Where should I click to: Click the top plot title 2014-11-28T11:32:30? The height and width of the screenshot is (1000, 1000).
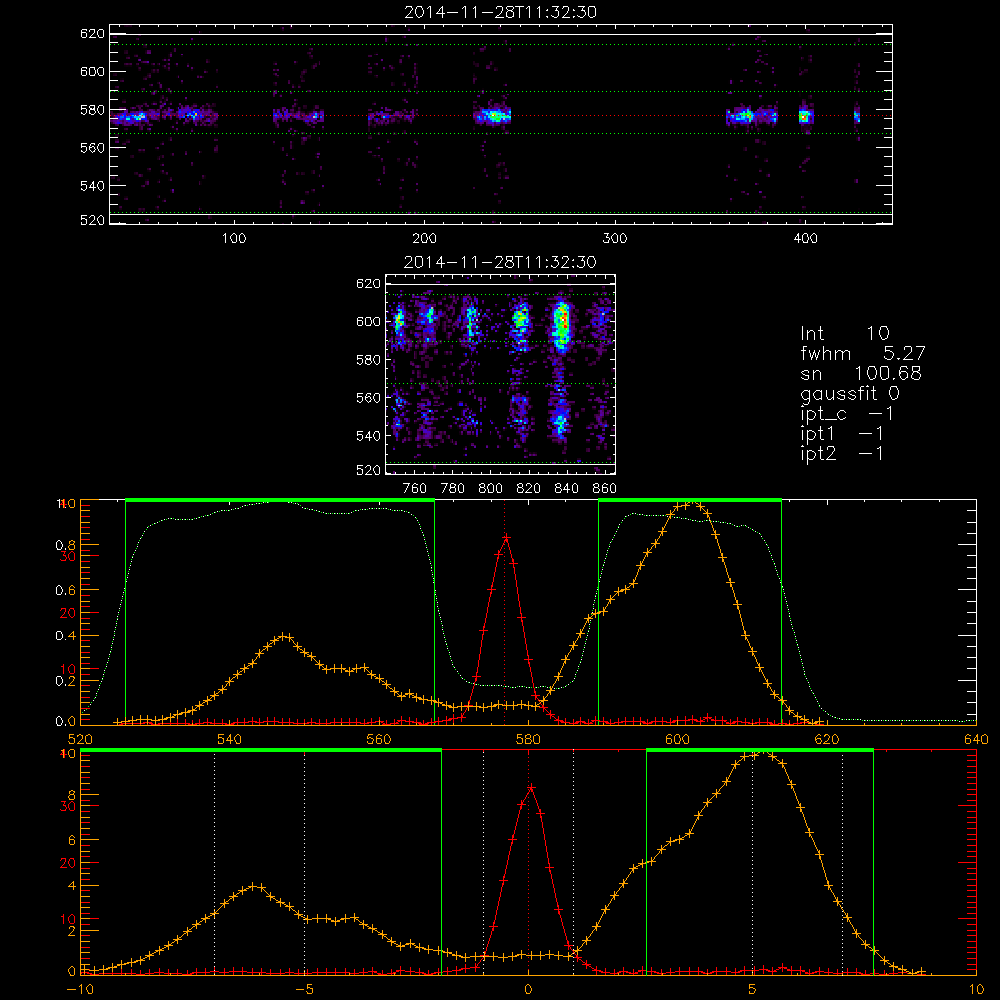[500, 12]
